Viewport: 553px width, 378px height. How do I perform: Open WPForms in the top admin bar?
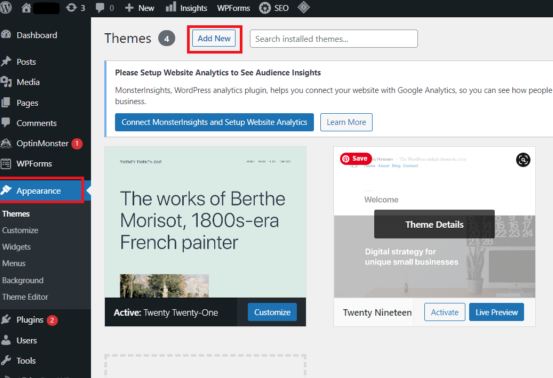coord(233,8)
